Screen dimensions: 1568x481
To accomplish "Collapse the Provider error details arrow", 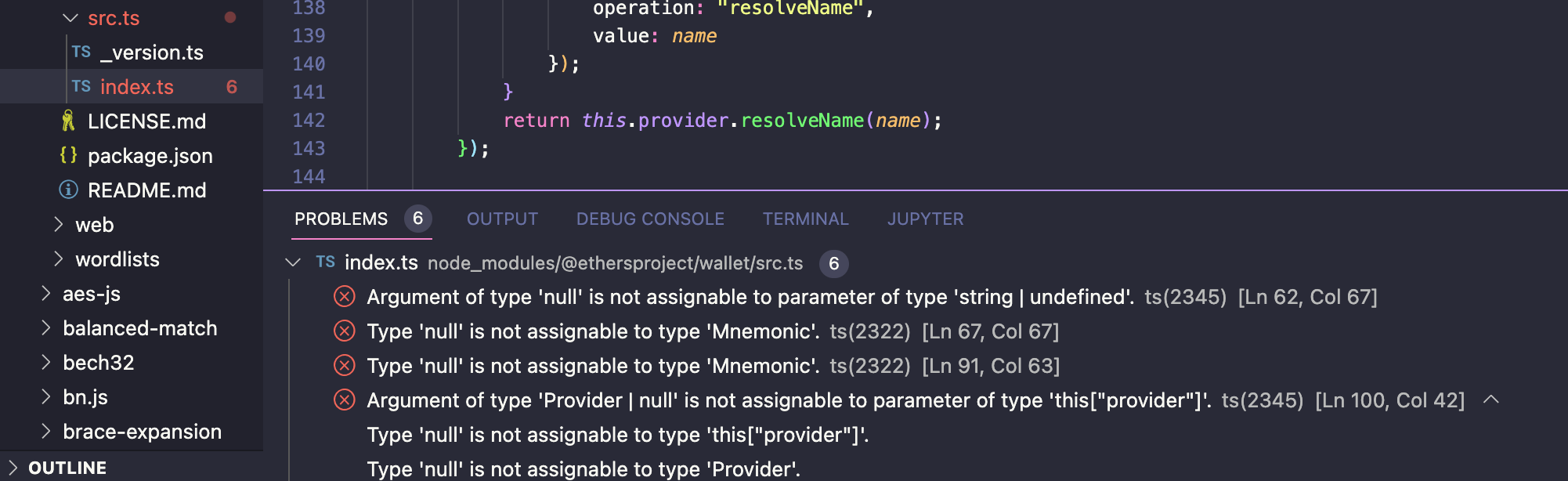I will tap(1491, 400).
